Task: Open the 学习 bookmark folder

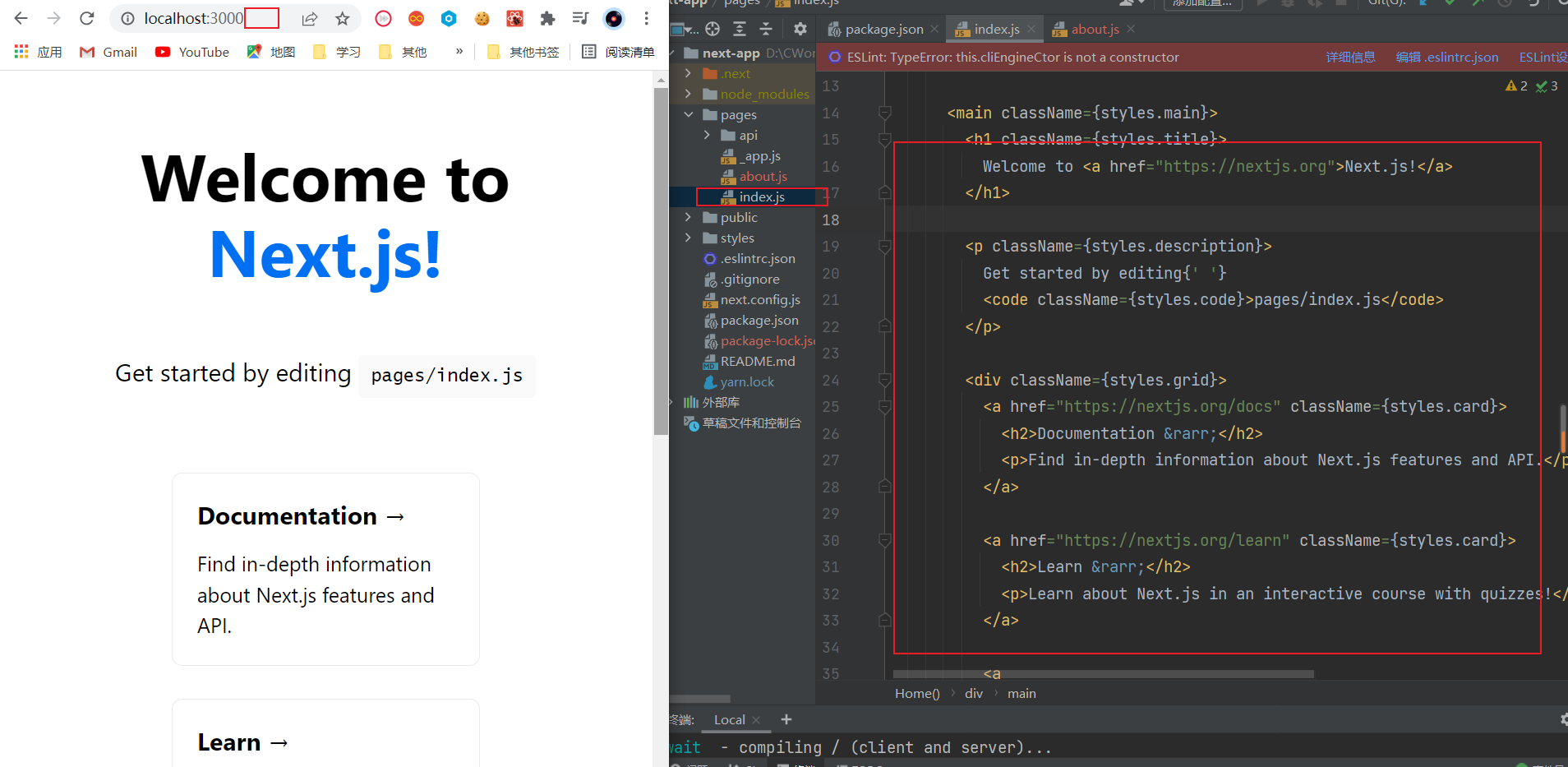Action: point(337,52)
